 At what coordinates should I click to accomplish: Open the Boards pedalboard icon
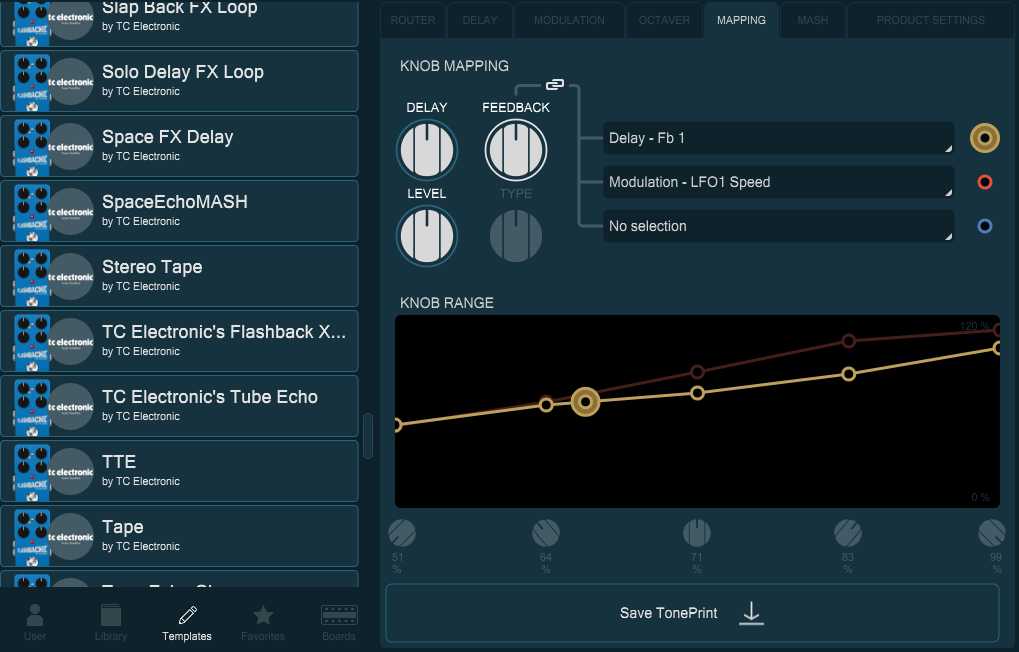339,615
